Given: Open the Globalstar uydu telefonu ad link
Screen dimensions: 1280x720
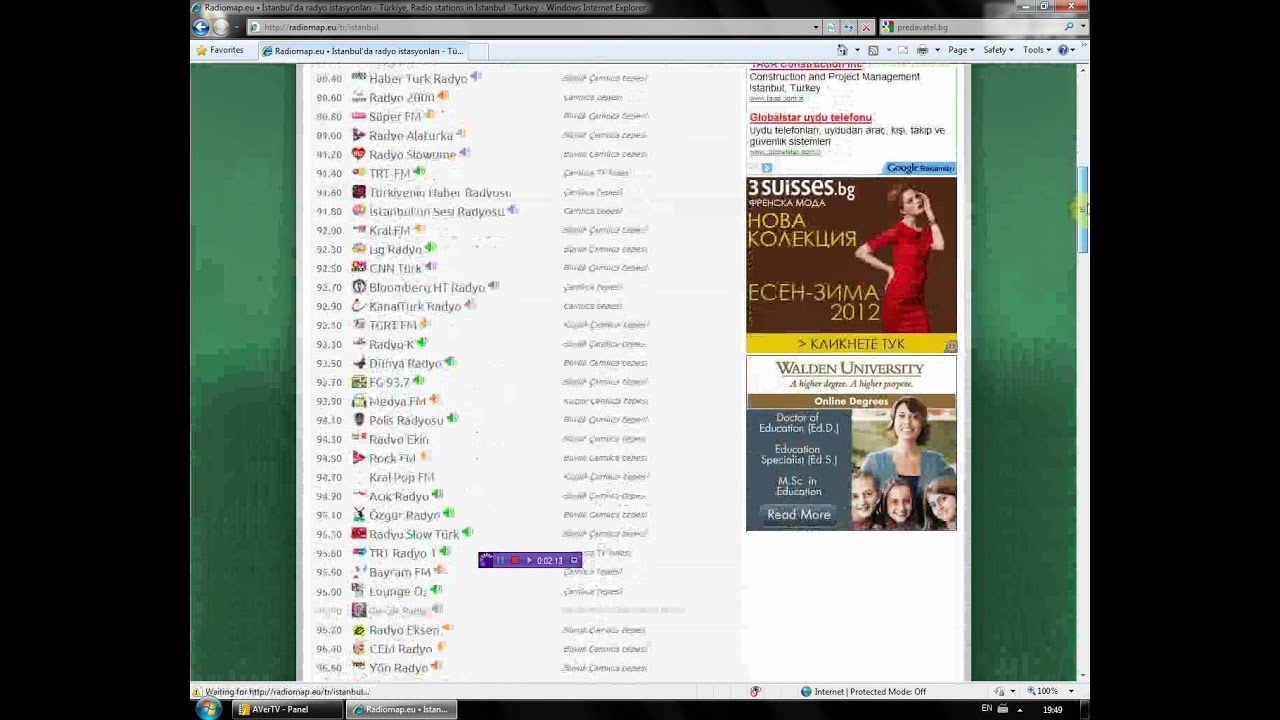Looking at the screenshot, I should [x=810, y=117].
